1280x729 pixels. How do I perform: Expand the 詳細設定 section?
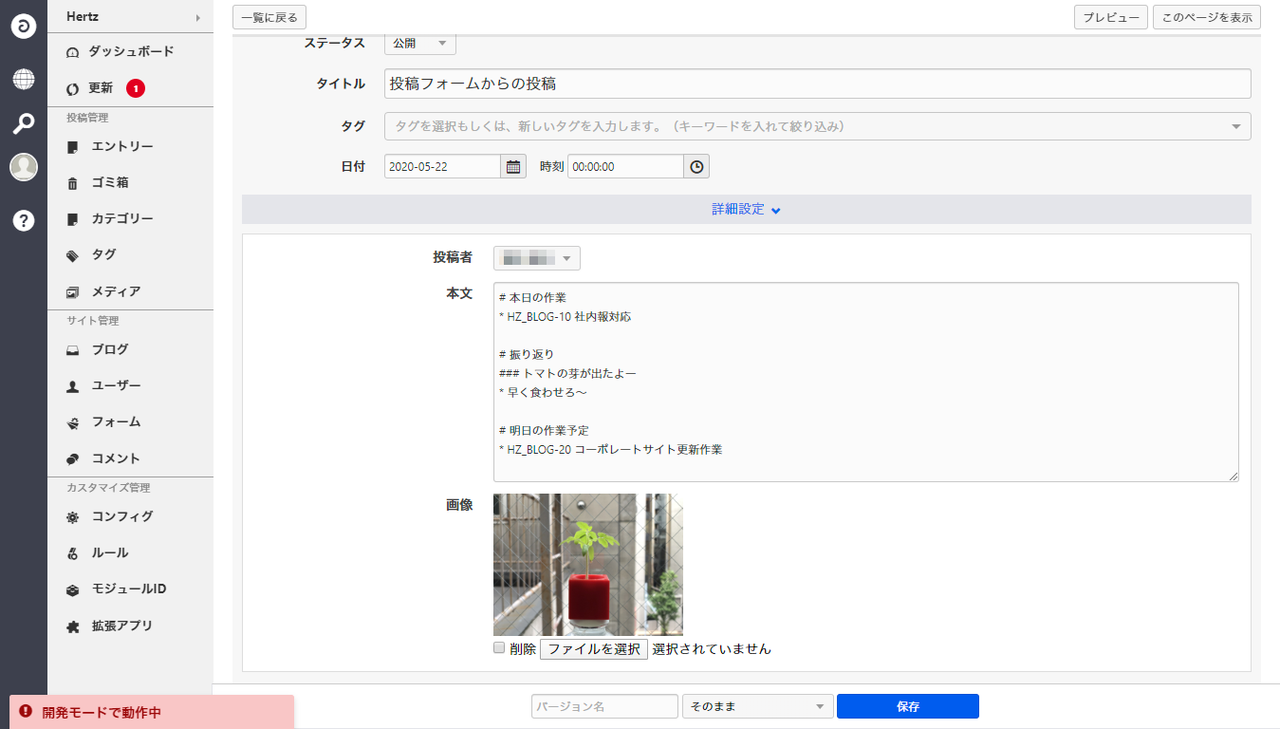point(746,209)
